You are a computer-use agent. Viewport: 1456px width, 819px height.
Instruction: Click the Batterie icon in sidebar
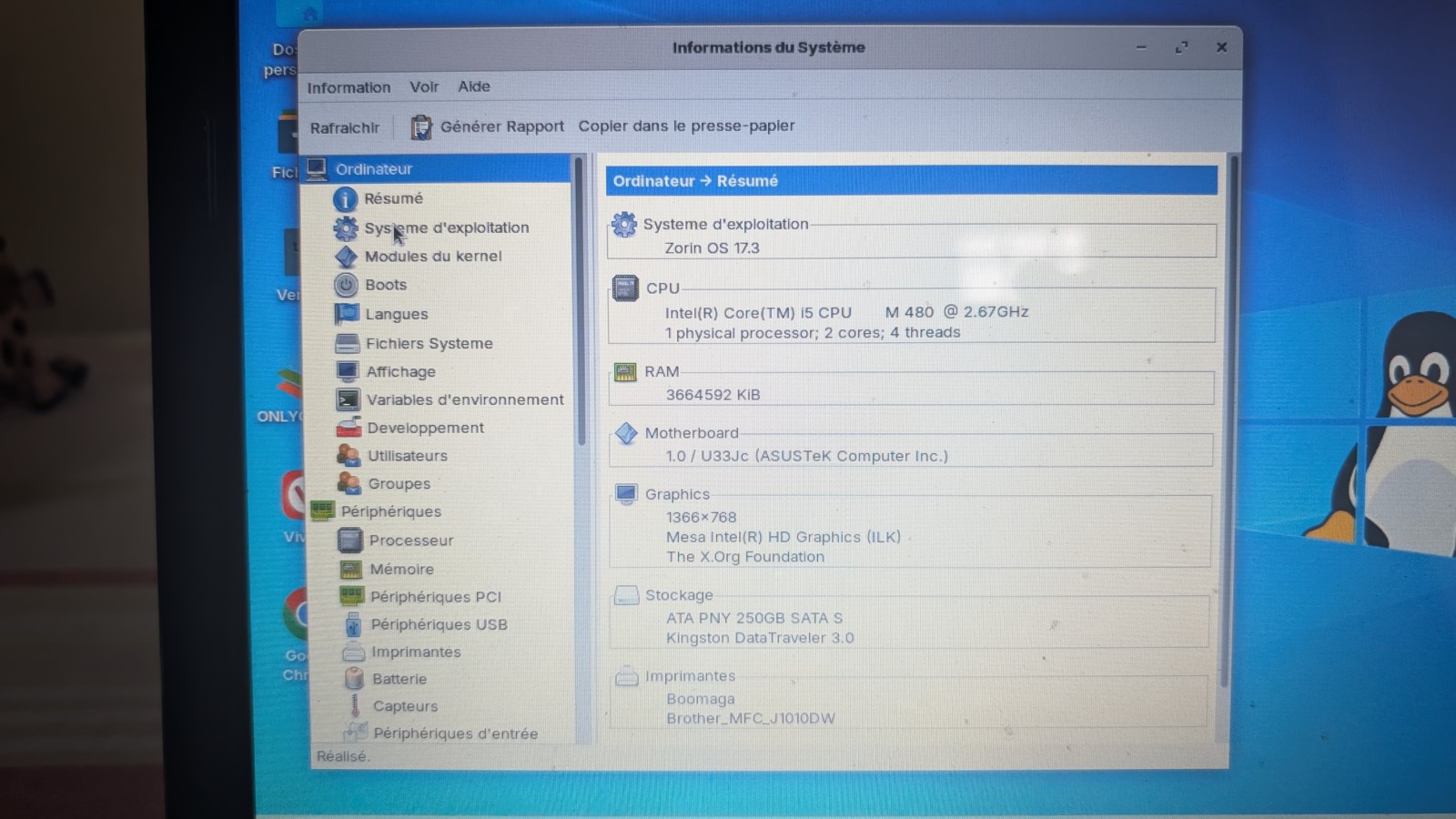[x=354, y=679]
